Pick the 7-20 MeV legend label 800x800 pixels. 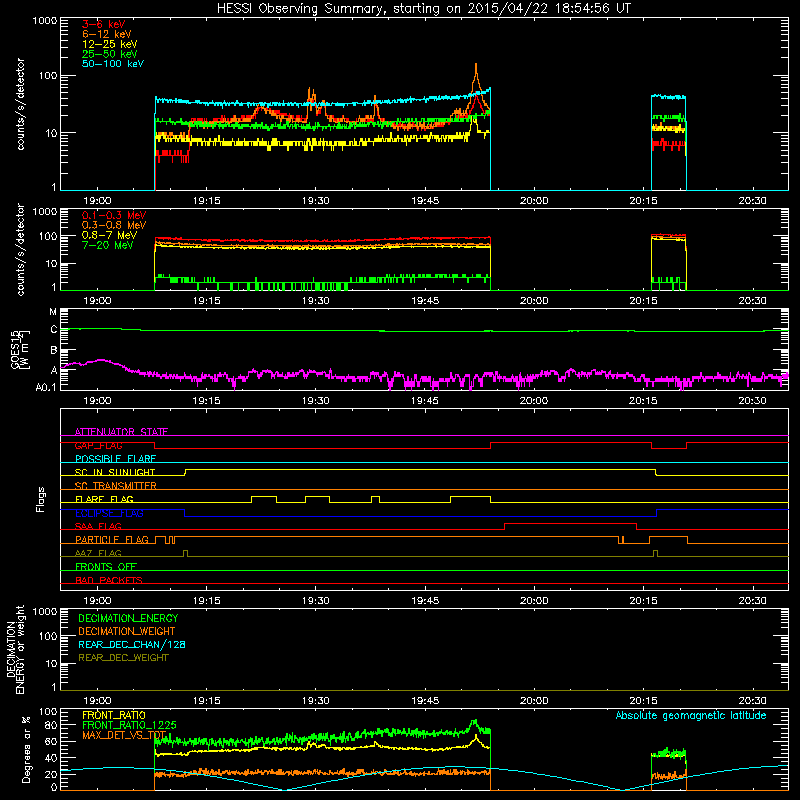point(108,245)
